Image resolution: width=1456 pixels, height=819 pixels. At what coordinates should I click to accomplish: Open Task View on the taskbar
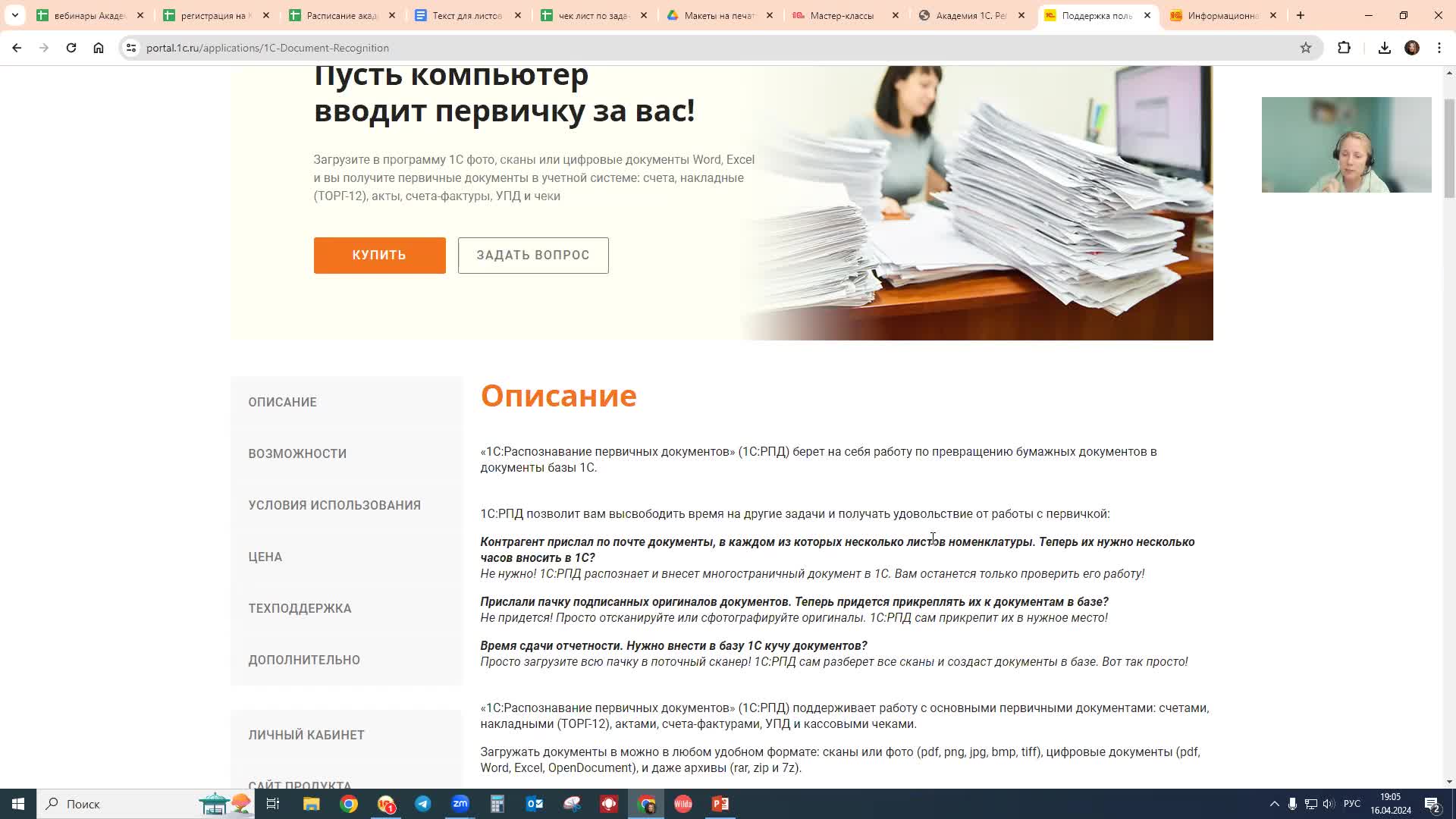pos(273,804)
